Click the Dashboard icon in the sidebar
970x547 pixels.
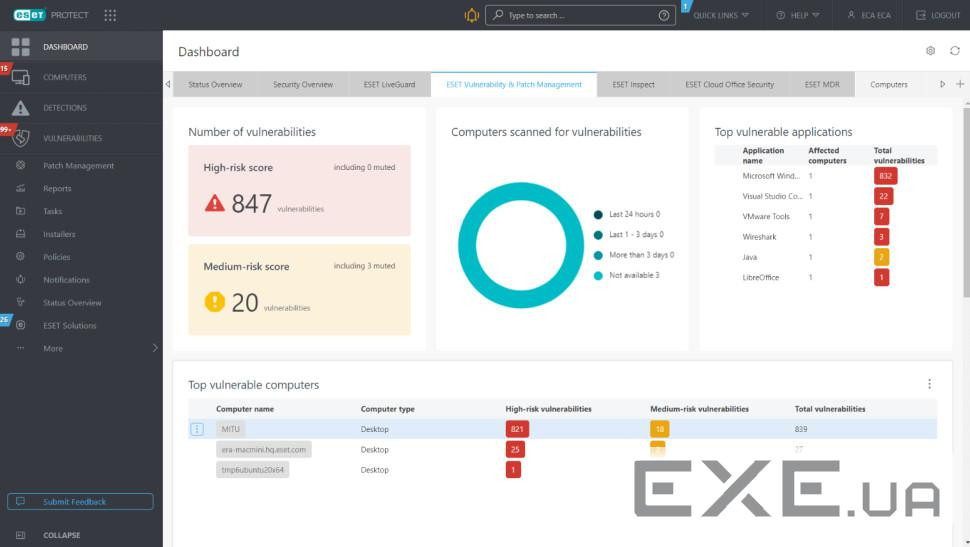coord(20,46)
